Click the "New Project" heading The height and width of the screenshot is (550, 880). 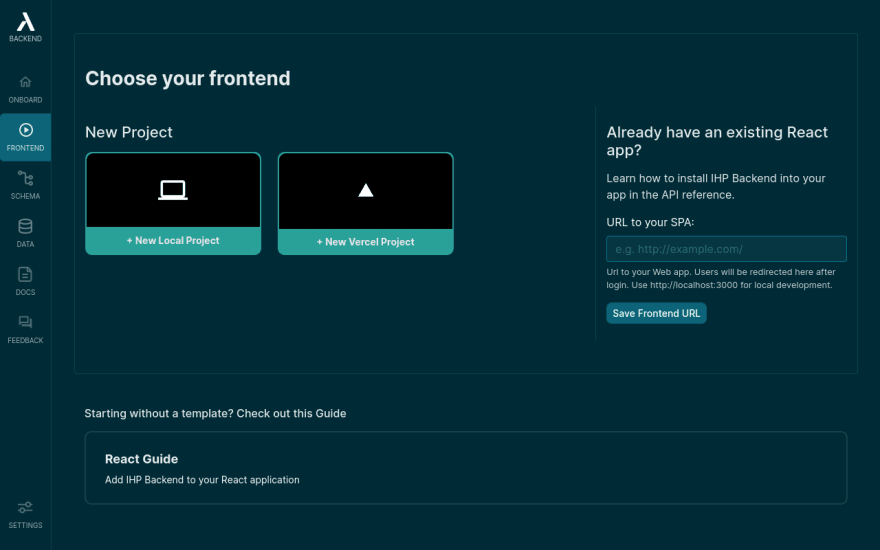coord(129,132)
